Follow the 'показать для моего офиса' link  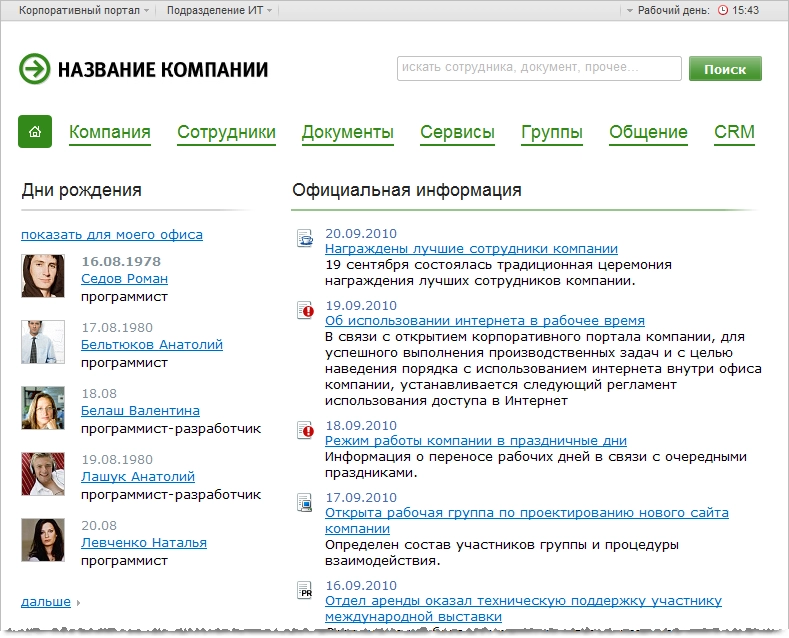112,235
